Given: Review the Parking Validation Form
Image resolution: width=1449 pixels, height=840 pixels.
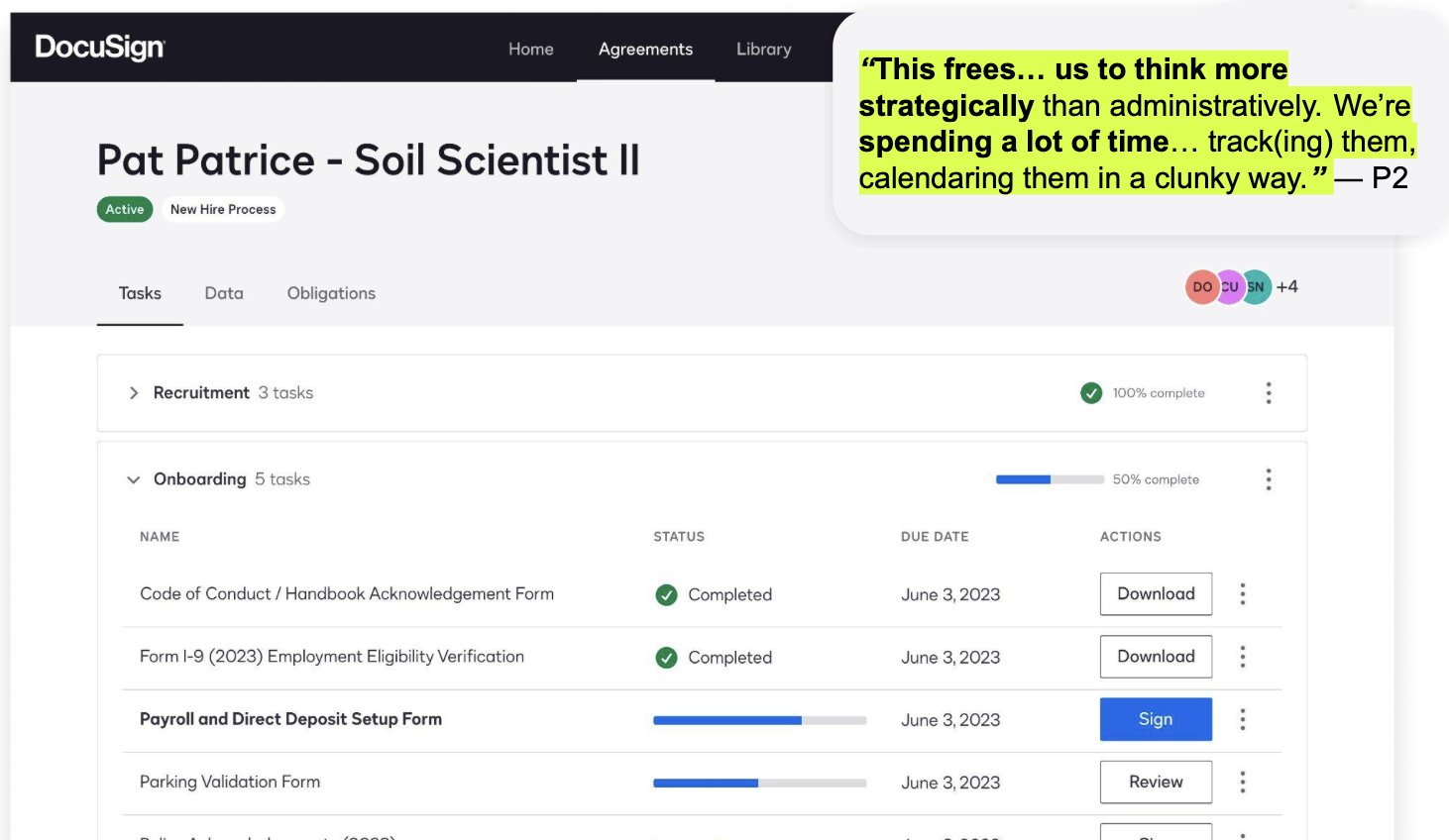Looking at the screenshot, I should coord(1156,782).
